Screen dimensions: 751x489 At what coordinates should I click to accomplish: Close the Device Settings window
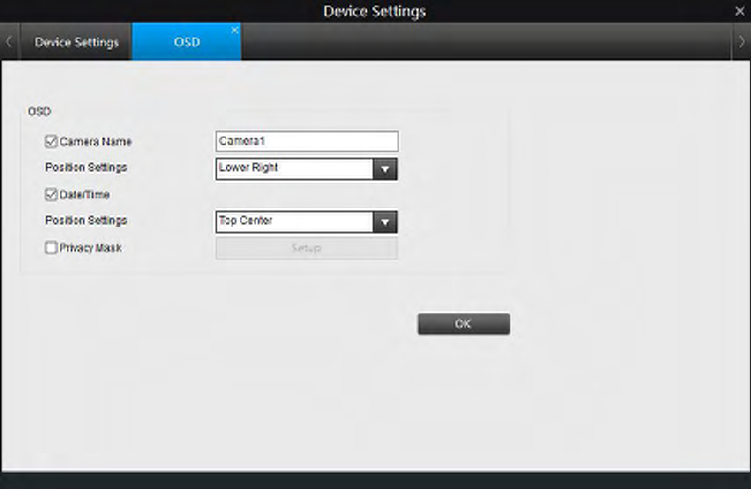(x=740, y=11)
